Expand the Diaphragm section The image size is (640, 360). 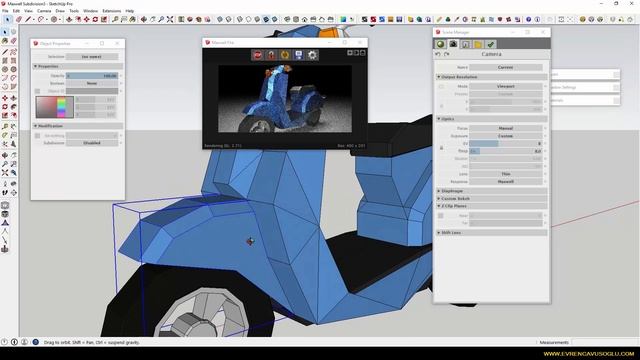coord(491,191)
